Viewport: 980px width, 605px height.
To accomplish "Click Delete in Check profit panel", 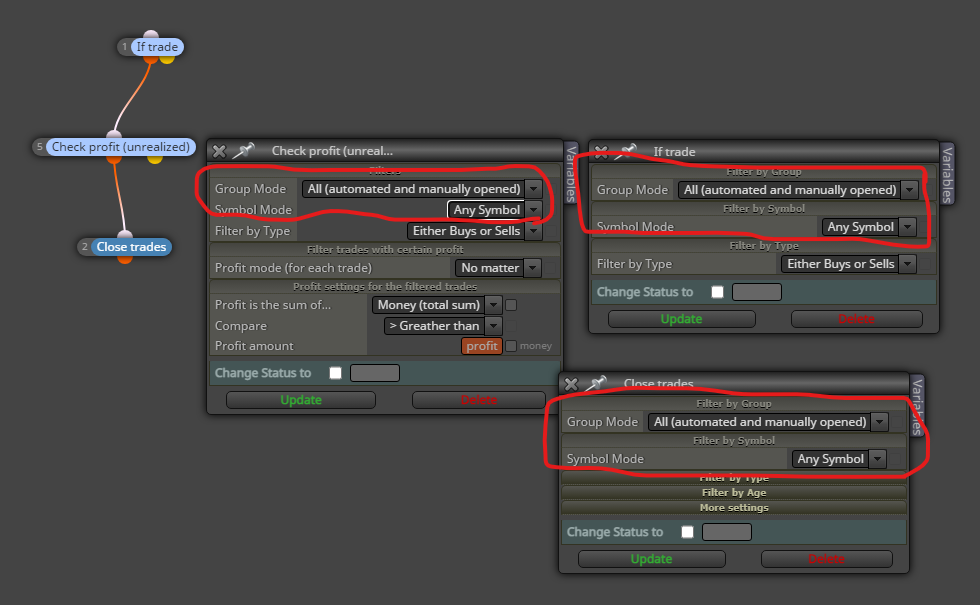I will point(479,400).
